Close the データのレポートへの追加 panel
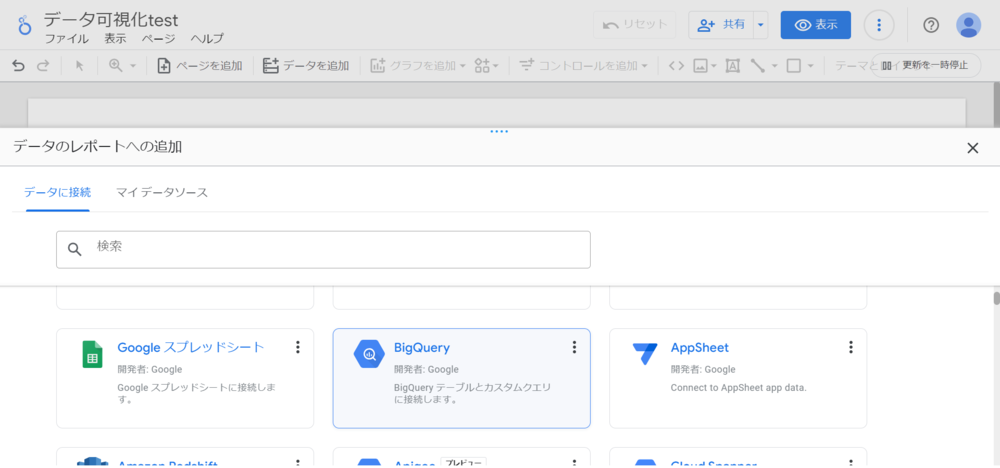1000x468 pixels. tap(973, 148)
